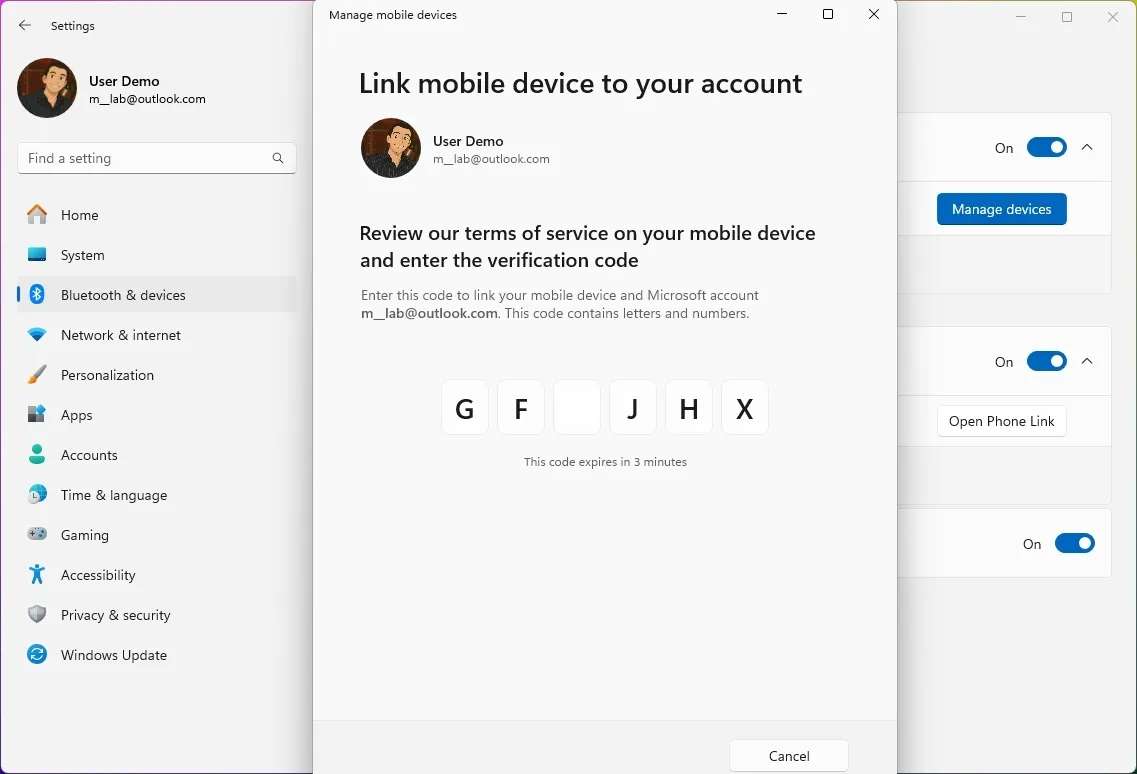1137x774 pixels.
Task: Click the empty third code box
Action: click(x=576, y=407)
